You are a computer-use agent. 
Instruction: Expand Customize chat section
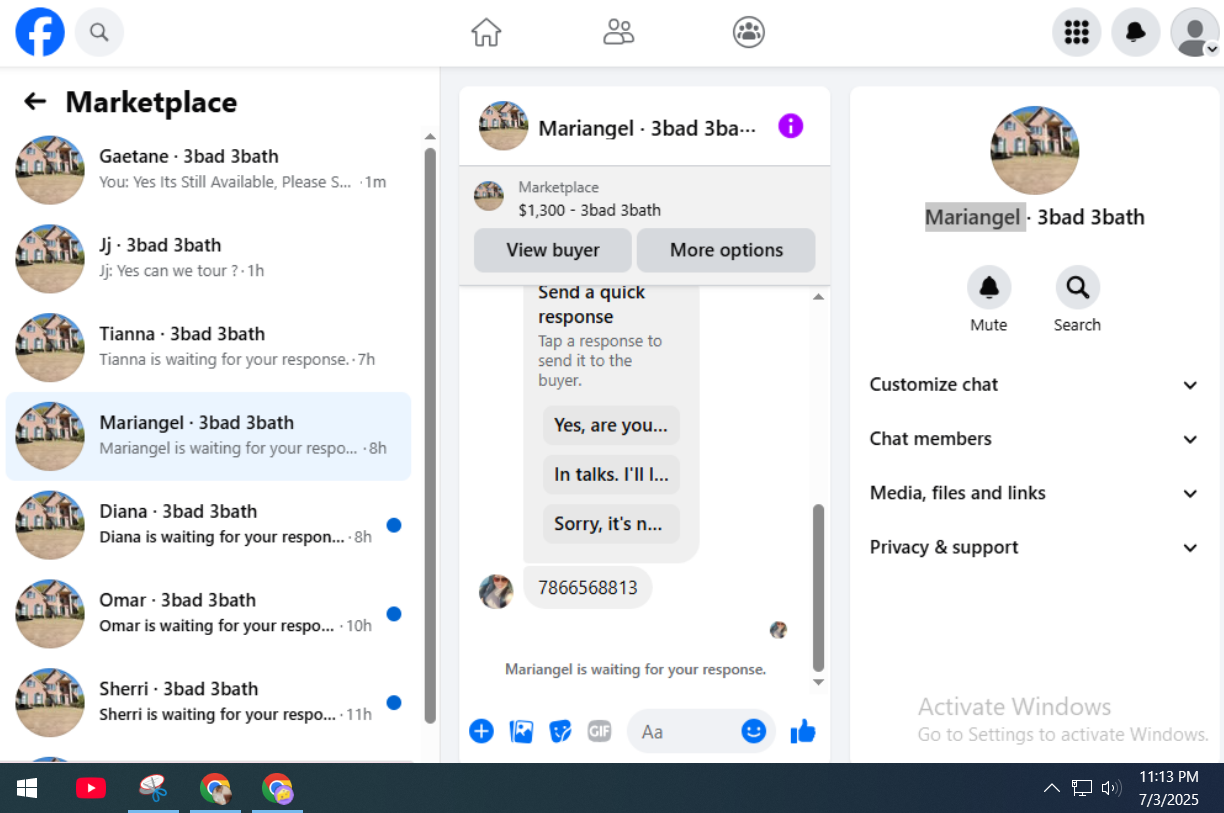click(1034, 385)
